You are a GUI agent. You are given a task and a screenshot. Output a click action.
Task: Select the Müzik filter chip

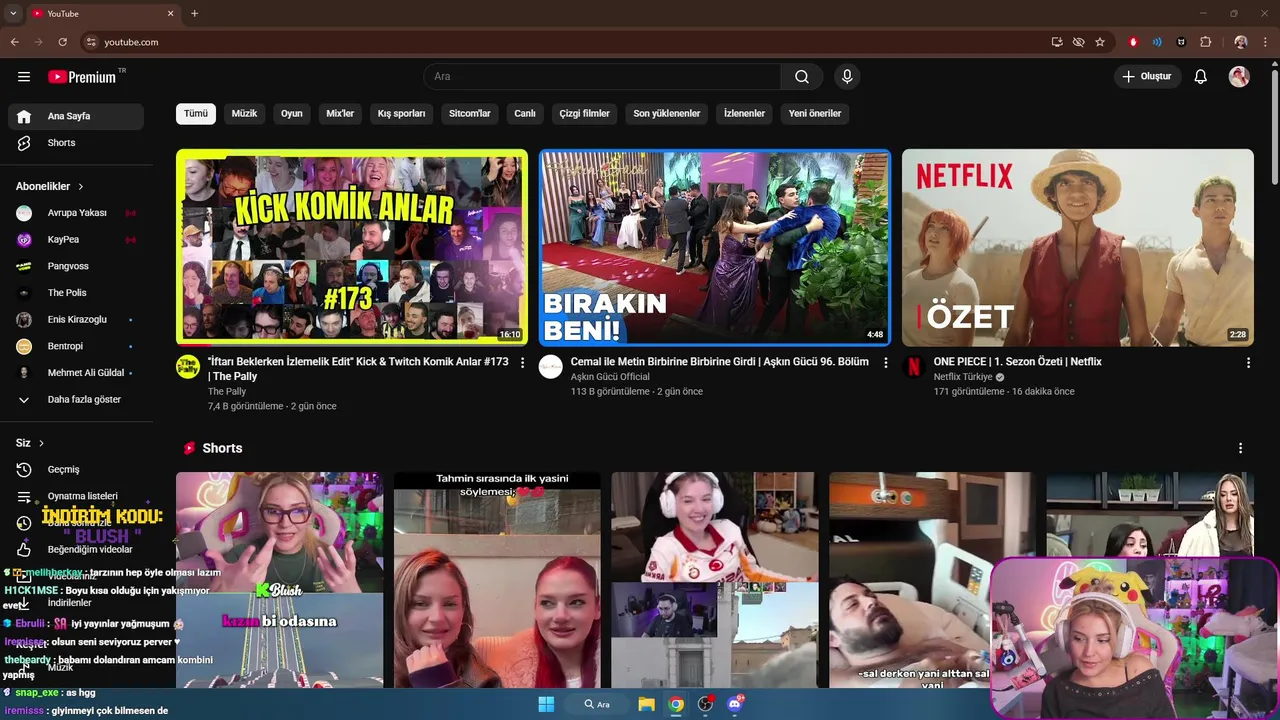pyautogui.click(x=244, y=113)
